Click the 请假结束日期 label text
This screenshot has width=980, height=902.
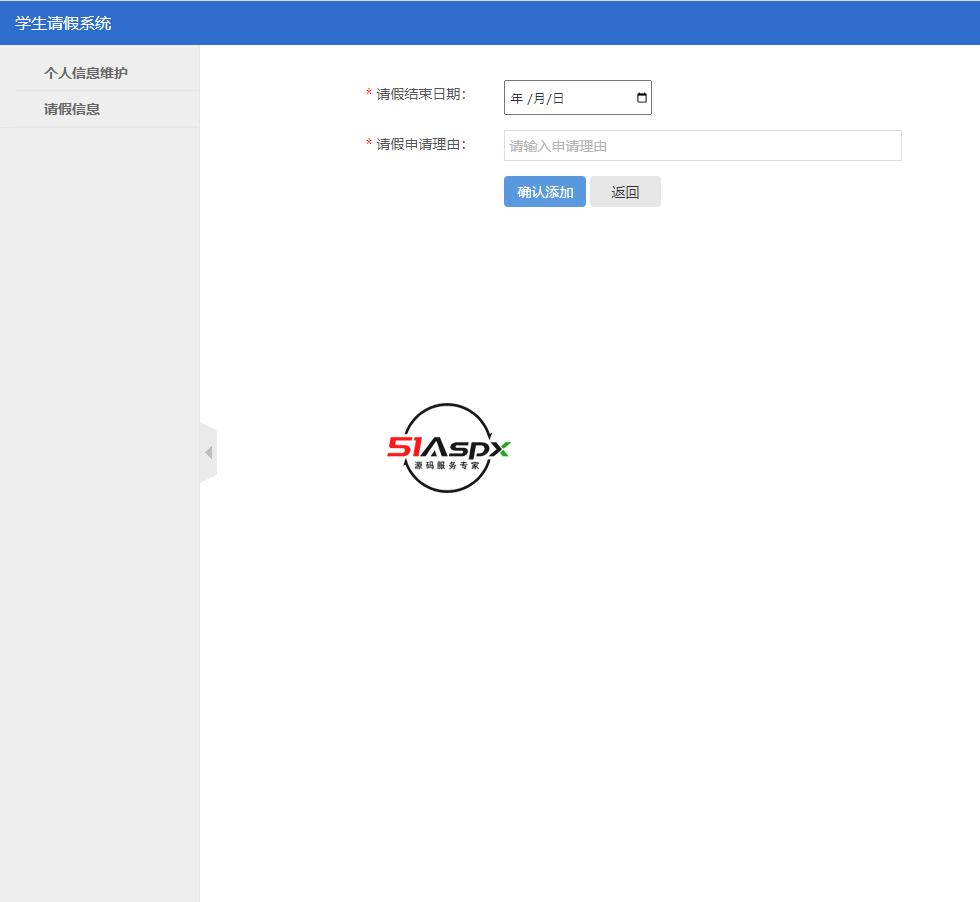tap(421, 94)
